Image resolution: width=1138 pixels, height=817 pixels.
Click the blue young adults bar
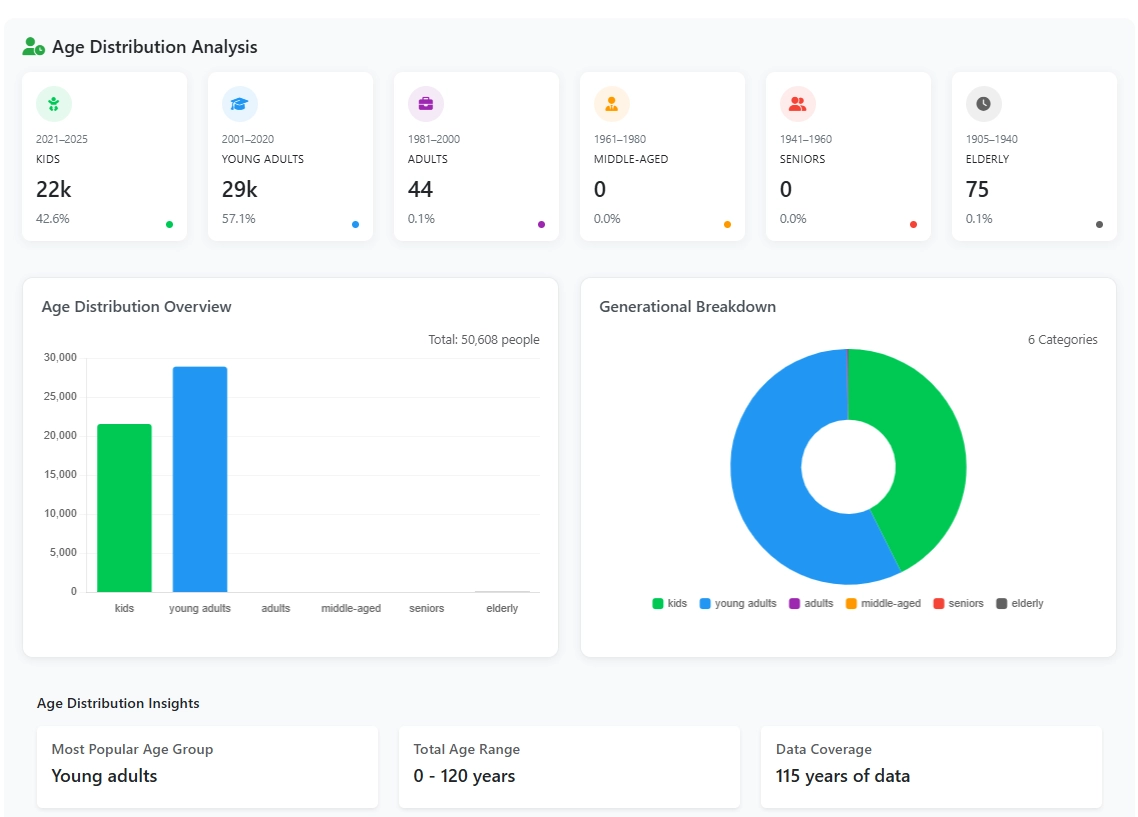tap(200, 480)
